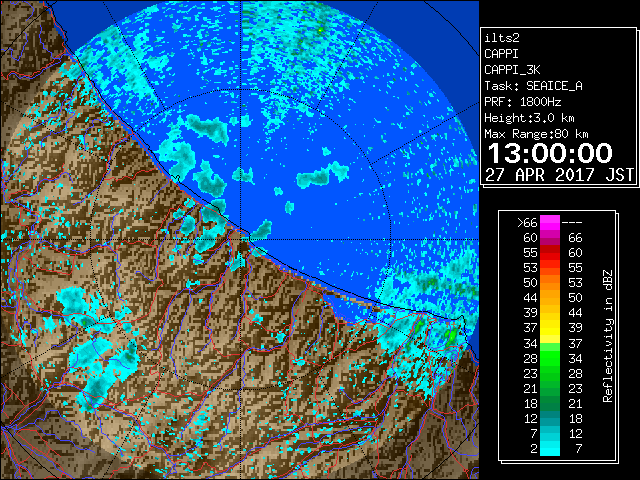
Task: Click the legend value '12' on left column
Action: point(531,418)
